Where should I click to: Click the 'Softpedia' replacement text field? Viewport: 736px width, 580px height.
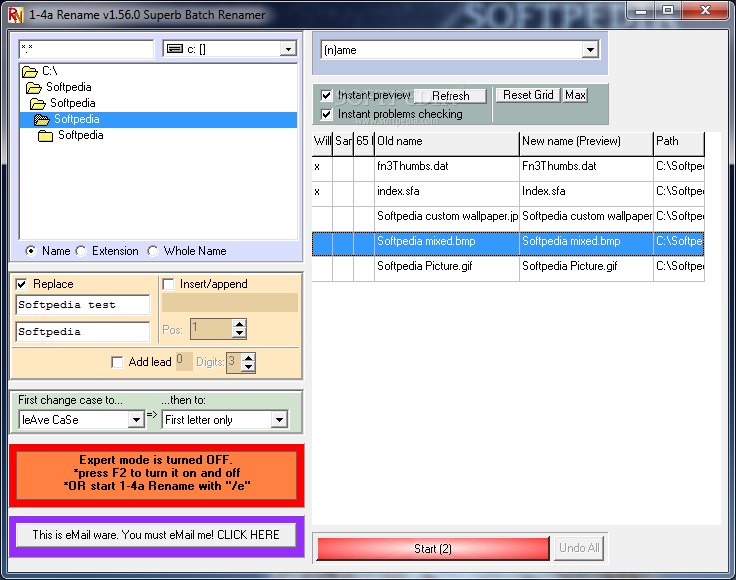[83, 332]
